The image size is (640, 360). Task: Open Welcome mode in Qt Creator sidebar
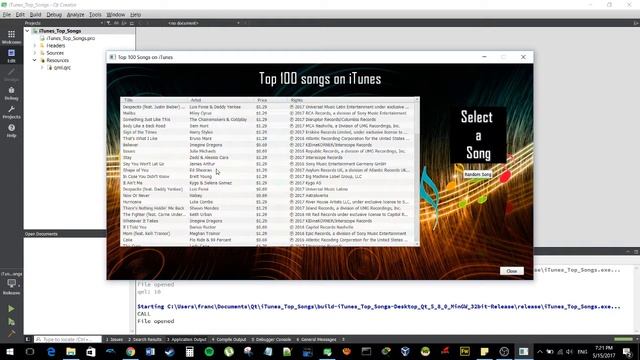click(11, 37)
